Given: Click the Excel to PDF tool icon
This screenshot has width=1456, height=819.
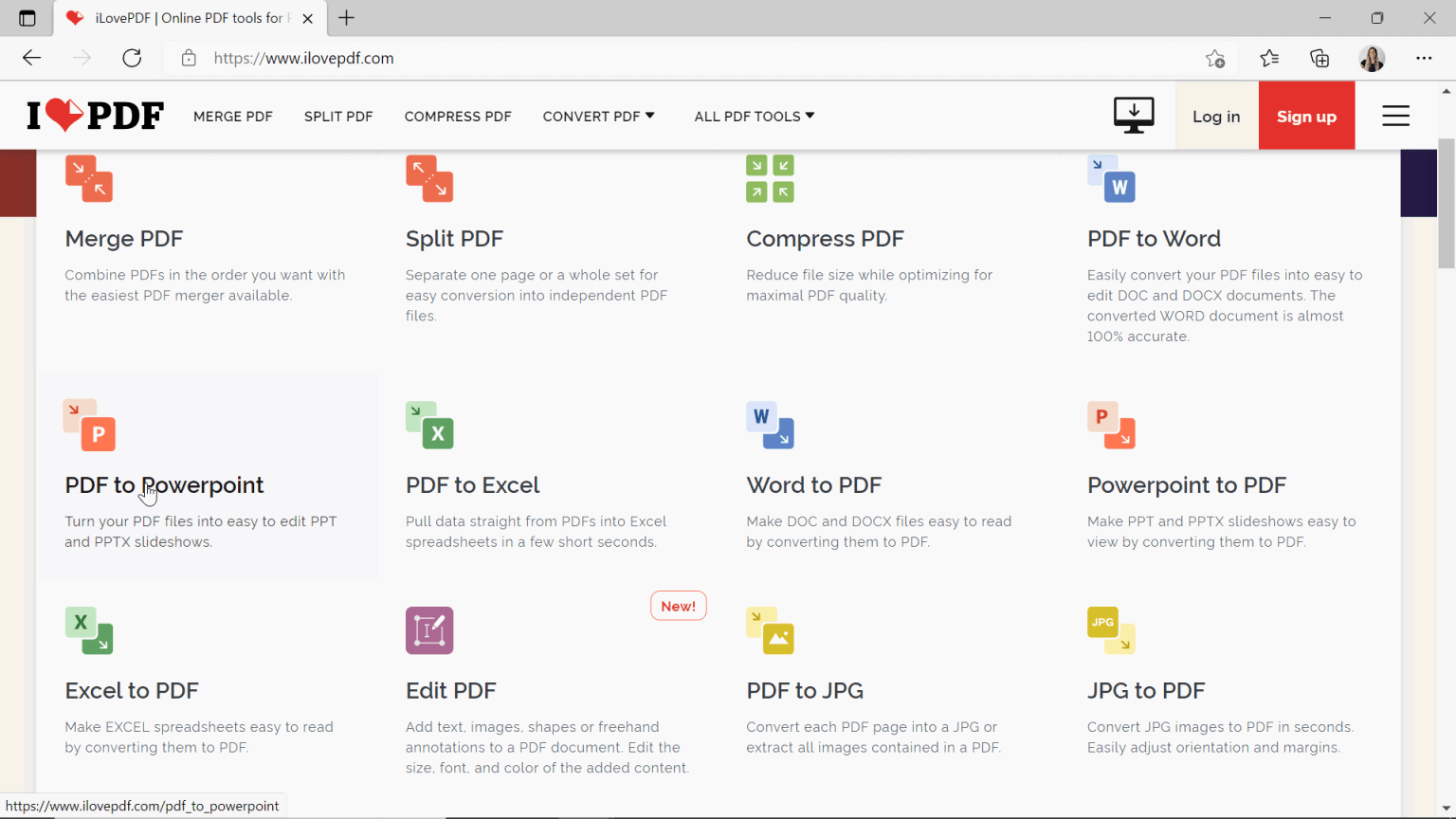Looking at the screenshot, I should (88, 630).
